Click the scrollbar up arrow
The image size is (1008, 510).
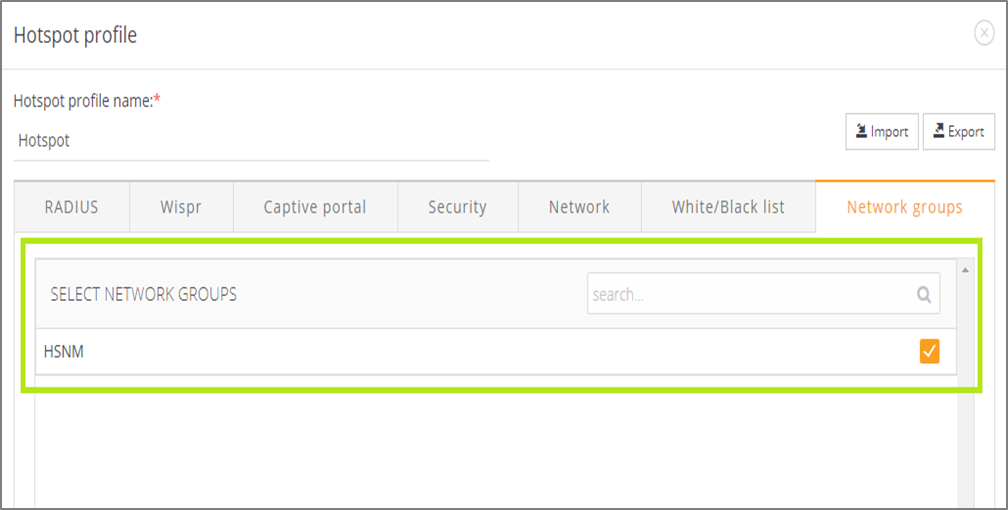(965, 270)
